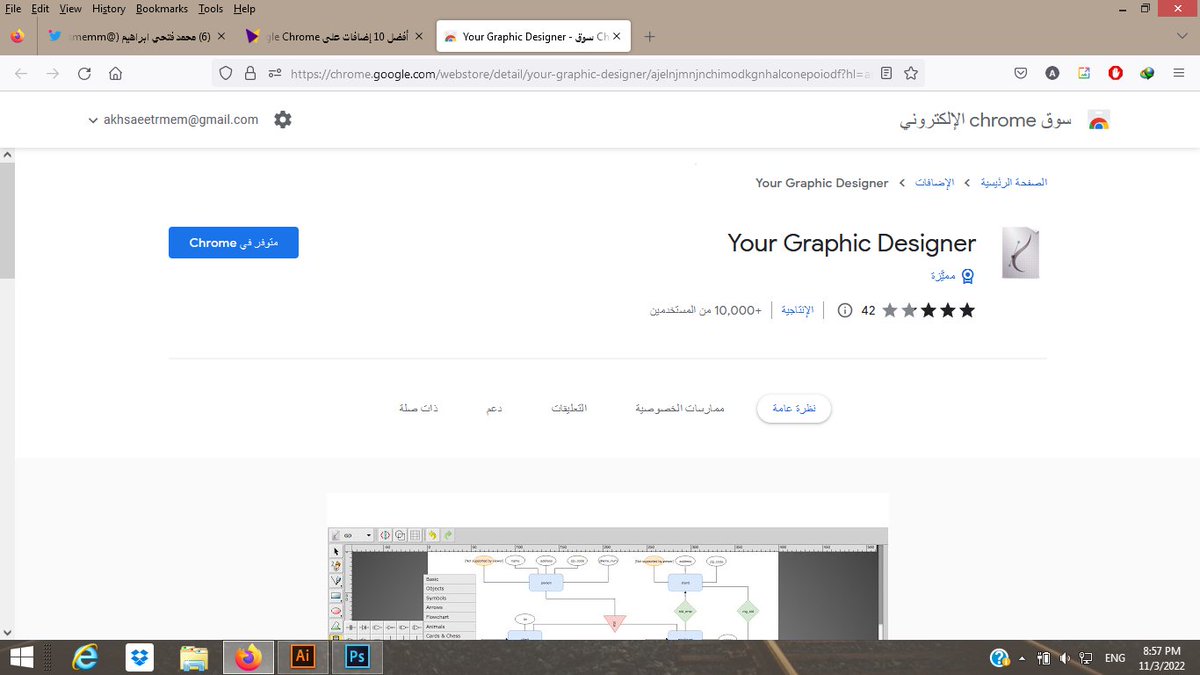This screenshot has height=675, width=1200.
Task: Click the Firefox taskbar button
Action: pyautogui.click(x=247, y=657)
